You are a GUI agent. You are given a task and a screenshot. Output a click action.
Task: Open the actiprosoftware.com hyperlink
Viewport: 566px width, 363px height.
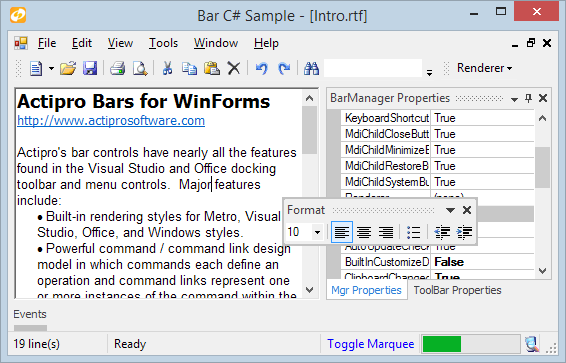(x=111, y=121)
